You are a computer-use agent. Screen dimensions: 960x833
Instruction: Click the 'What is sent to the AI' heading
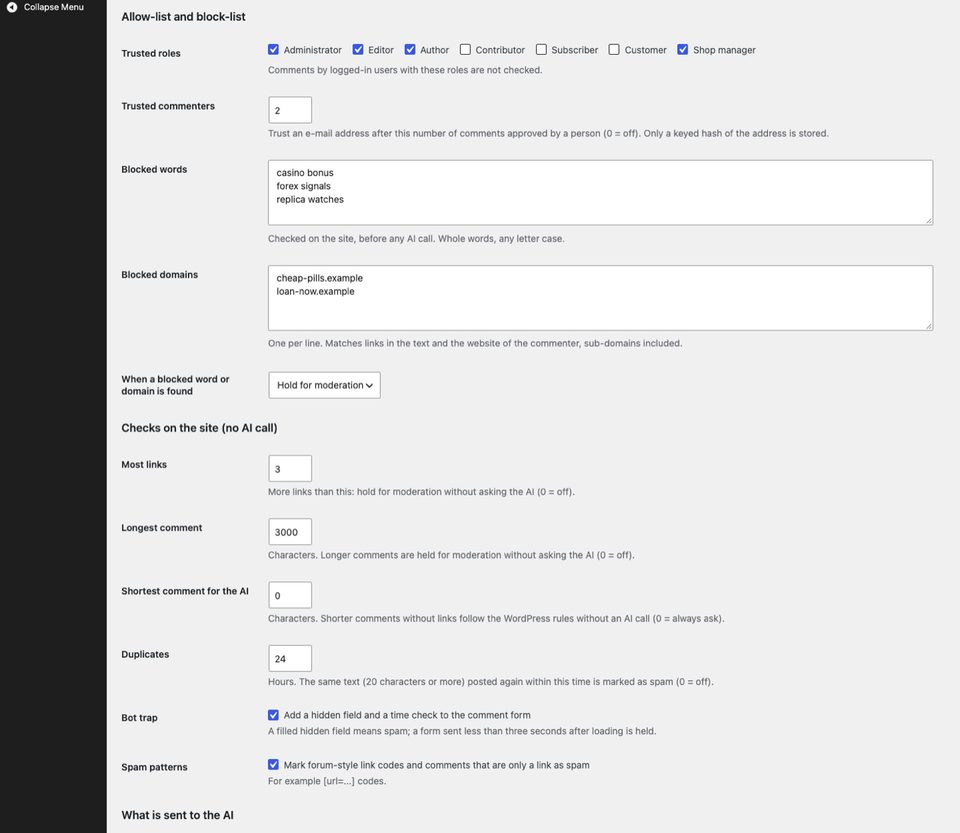click(178, 815)
